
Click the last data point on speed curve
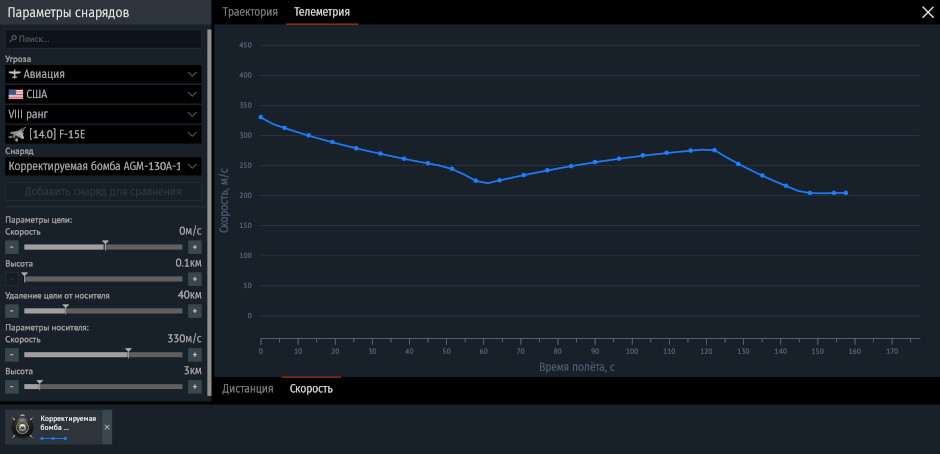click(x=846, y=193)
